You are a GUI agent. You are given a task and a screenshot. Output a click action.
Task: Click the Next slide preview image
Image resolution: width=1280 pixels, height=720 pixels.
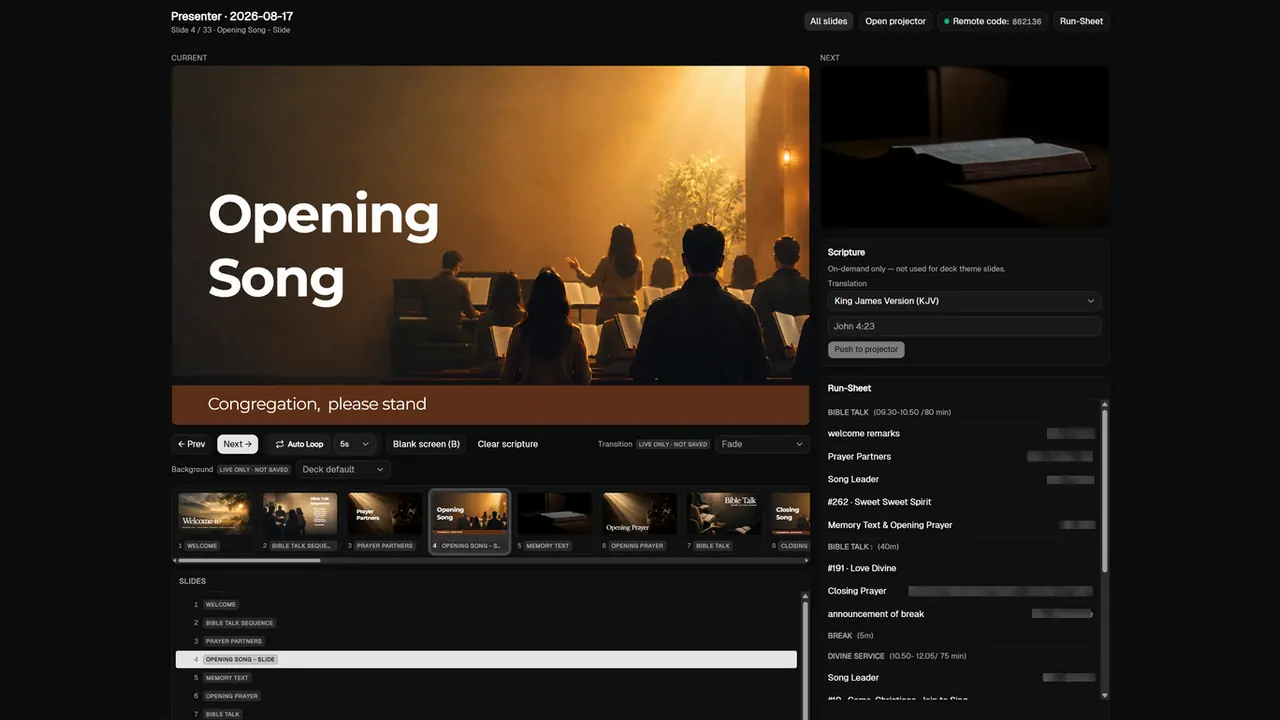pos(964,147)
